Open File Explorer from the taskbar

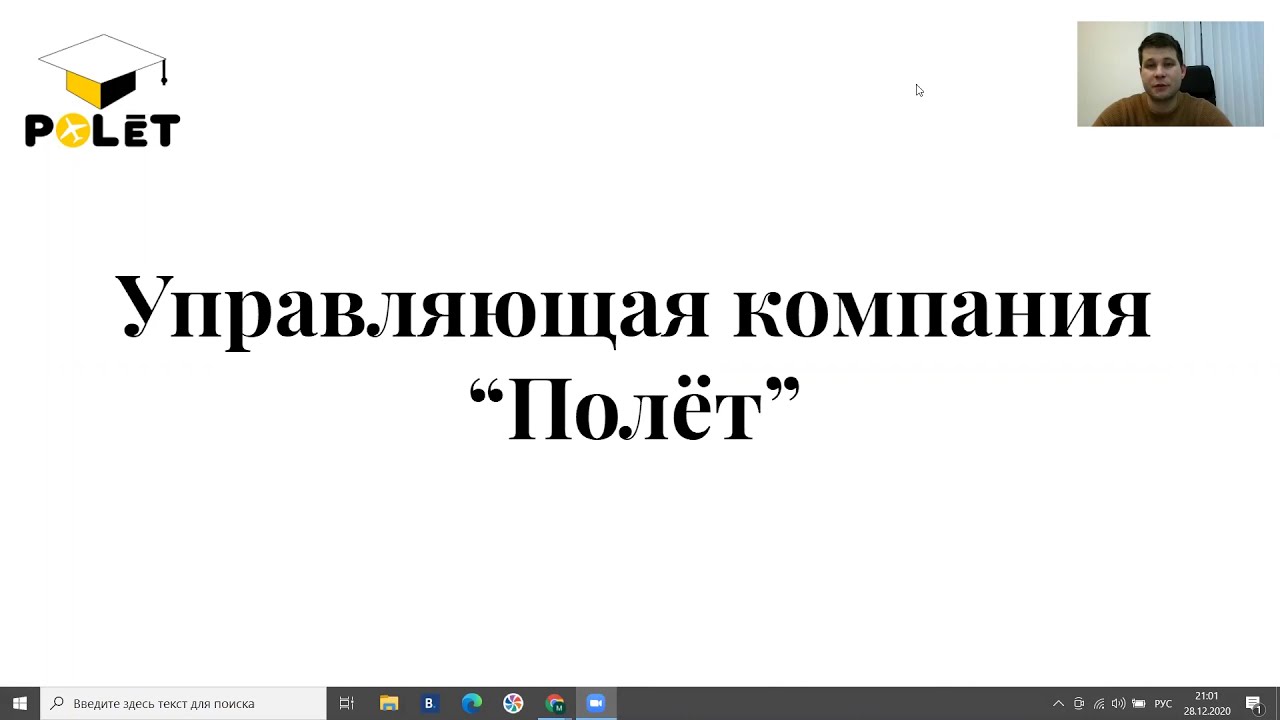(389, 703)
